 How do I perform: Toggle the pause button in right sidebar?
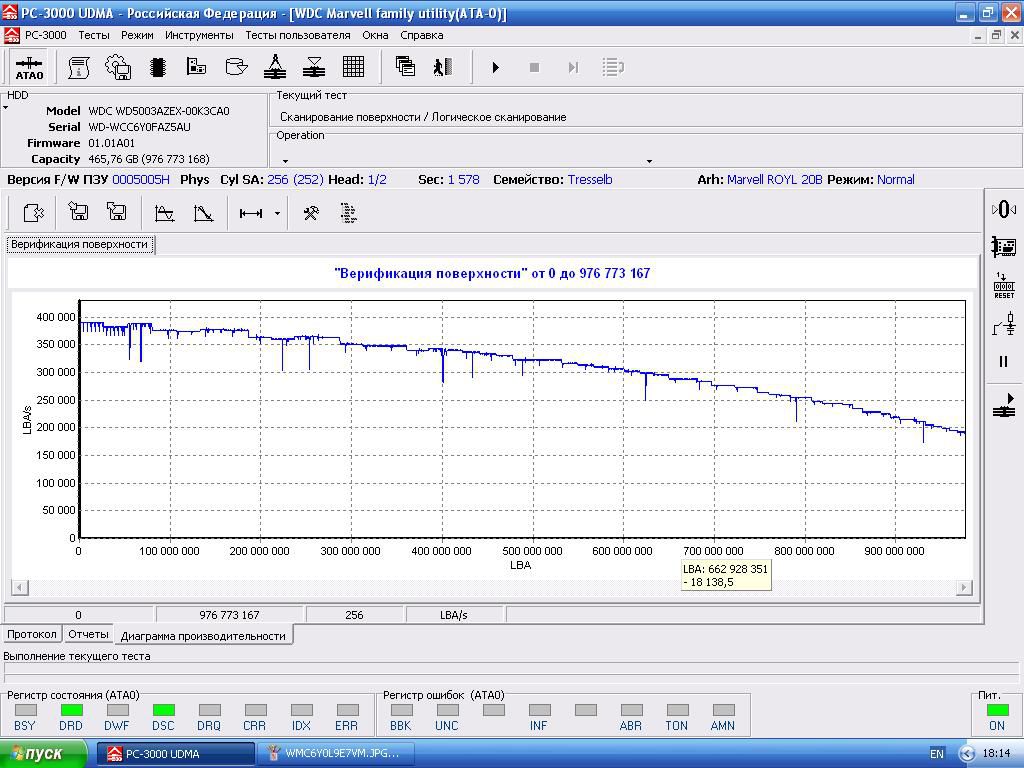pos(1003,362)
